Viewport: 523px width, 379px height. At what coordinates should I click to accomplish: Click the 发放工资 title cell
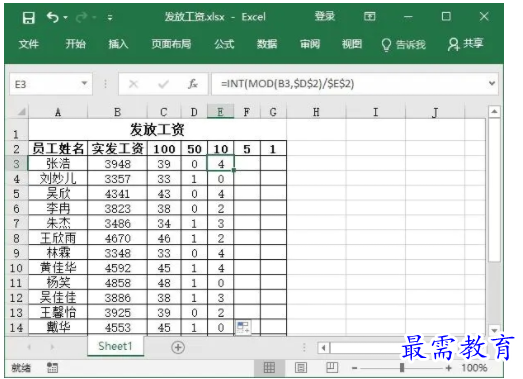point(157,129)
